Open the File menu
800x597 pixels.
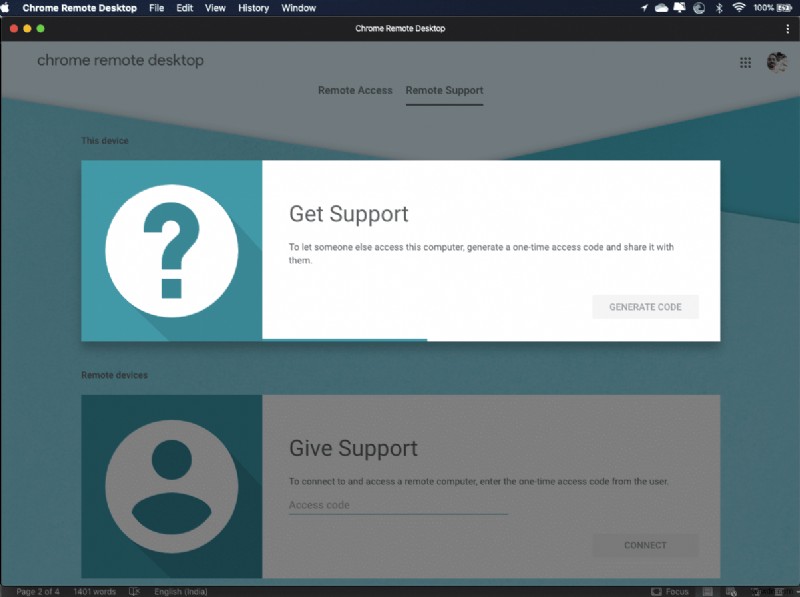coord(157,8)
